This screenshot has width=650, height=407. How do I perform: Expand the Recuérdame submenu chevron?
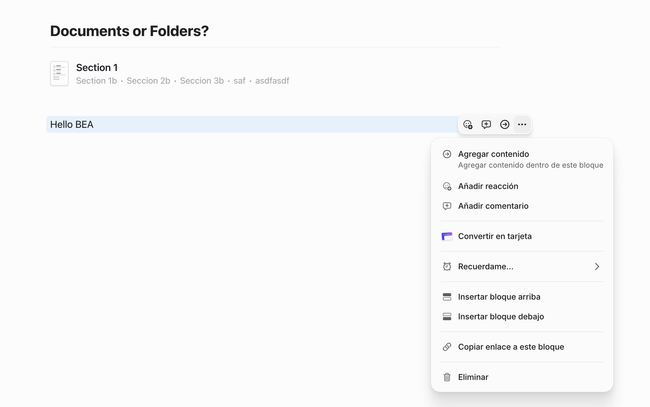597,267
